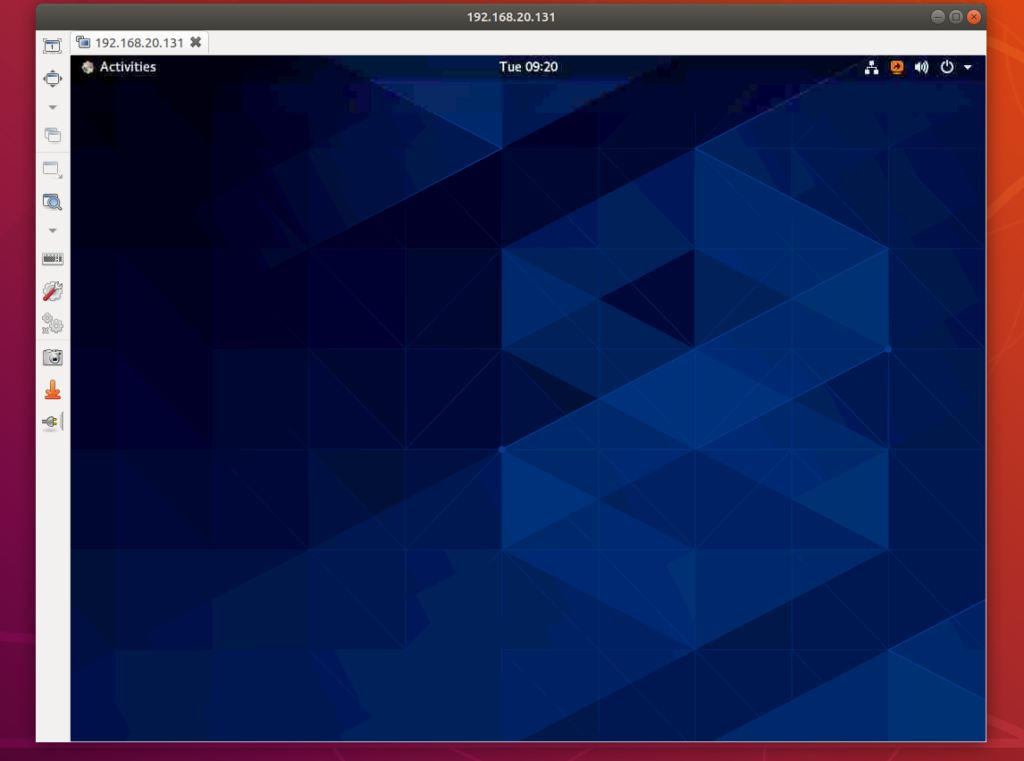This screenshot has width=1024, height=761.
Task: Maximize the Remmina window
Action: (x=955, y=17)
